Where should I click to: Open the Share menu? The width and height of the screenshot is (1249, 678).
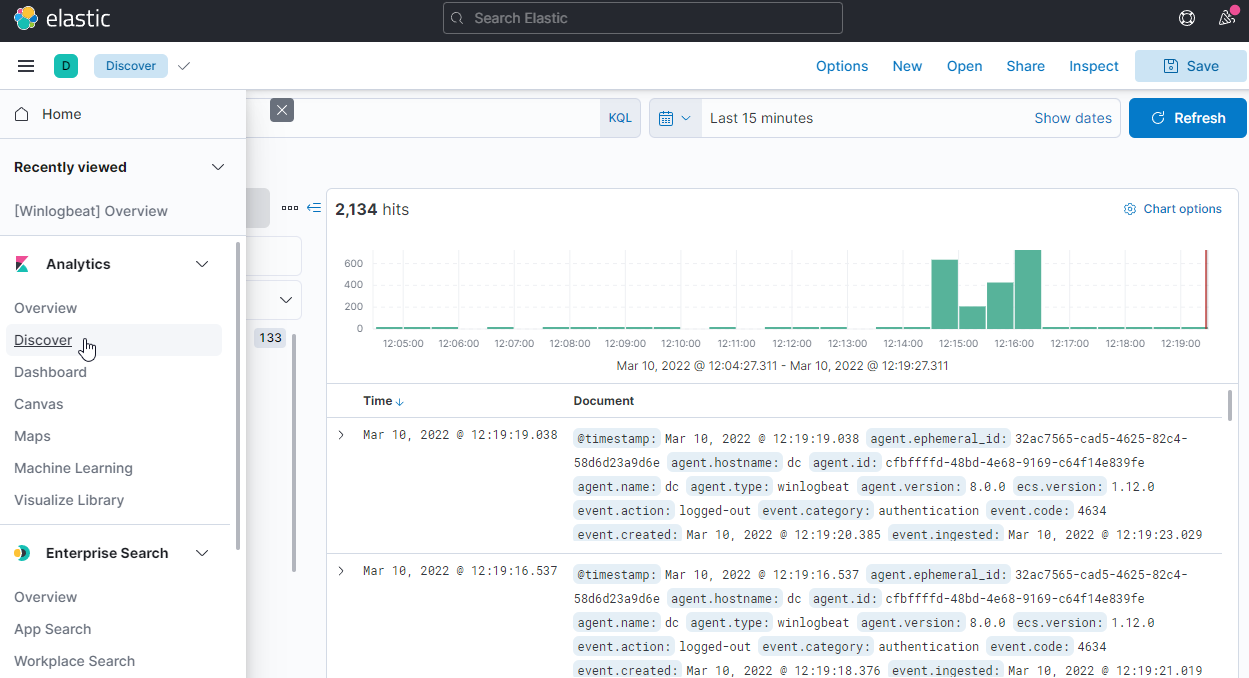tap(1026, 66)
